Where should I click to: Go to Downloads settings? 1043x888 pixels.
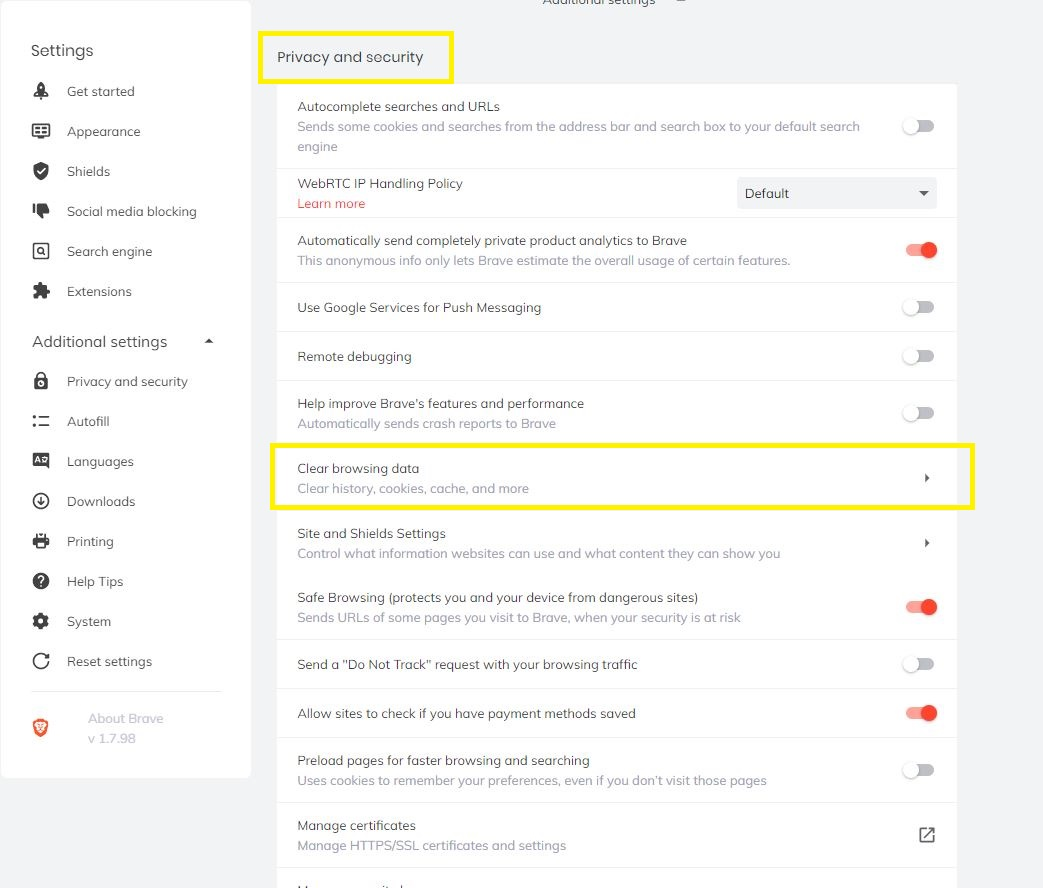[101, 502]
